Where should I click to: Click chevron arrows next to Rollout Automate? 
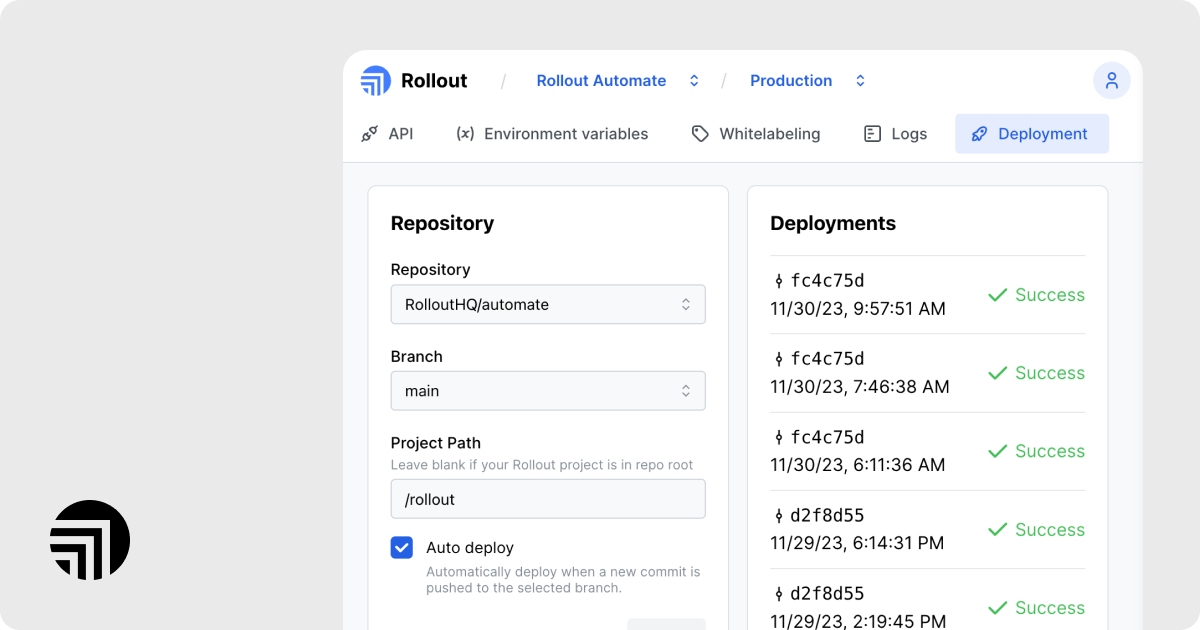(694, 81)
